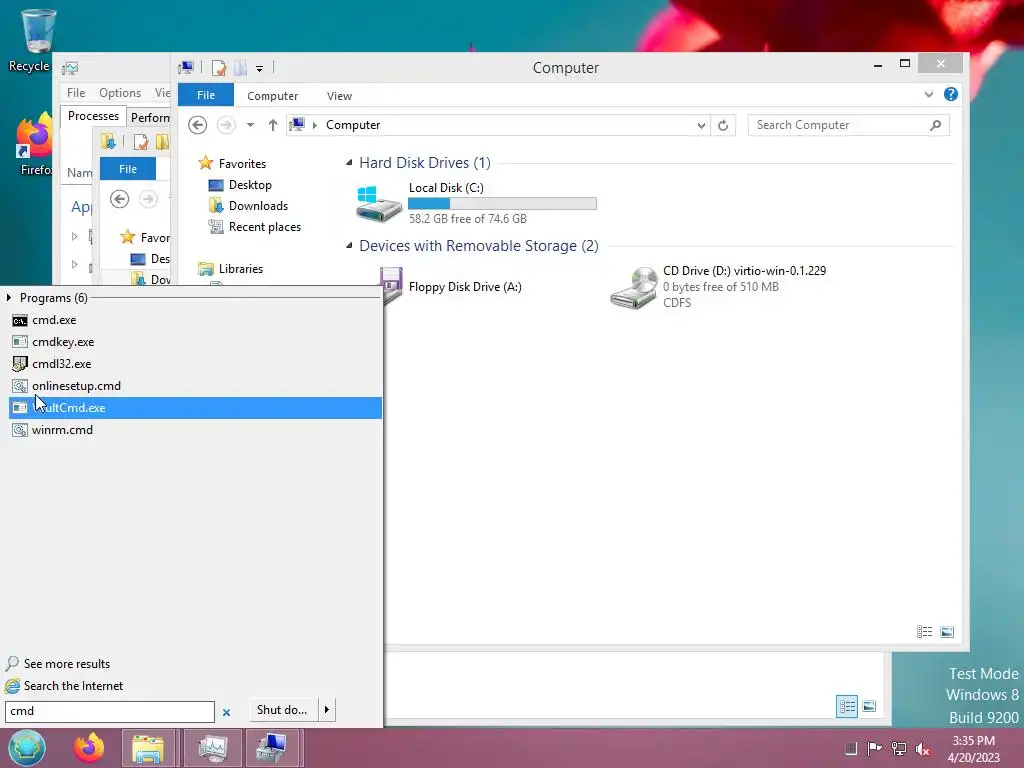The height and width of the screenshot is (768, 1024).
Task: Select Task Manager Processes tab
Action: pyautogui.click(x=93, y=116)
